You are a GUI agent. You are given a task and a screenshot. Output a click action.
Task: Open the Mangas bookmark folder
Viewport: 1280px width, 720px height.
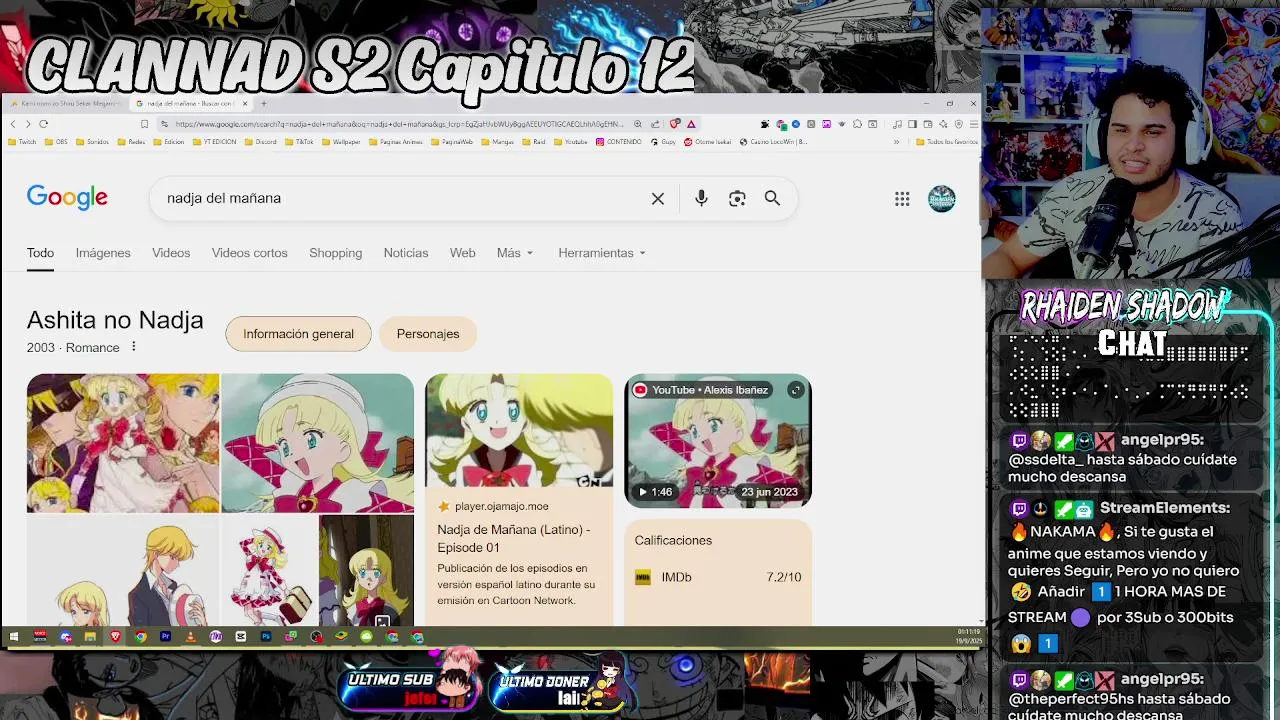[497, 142]
